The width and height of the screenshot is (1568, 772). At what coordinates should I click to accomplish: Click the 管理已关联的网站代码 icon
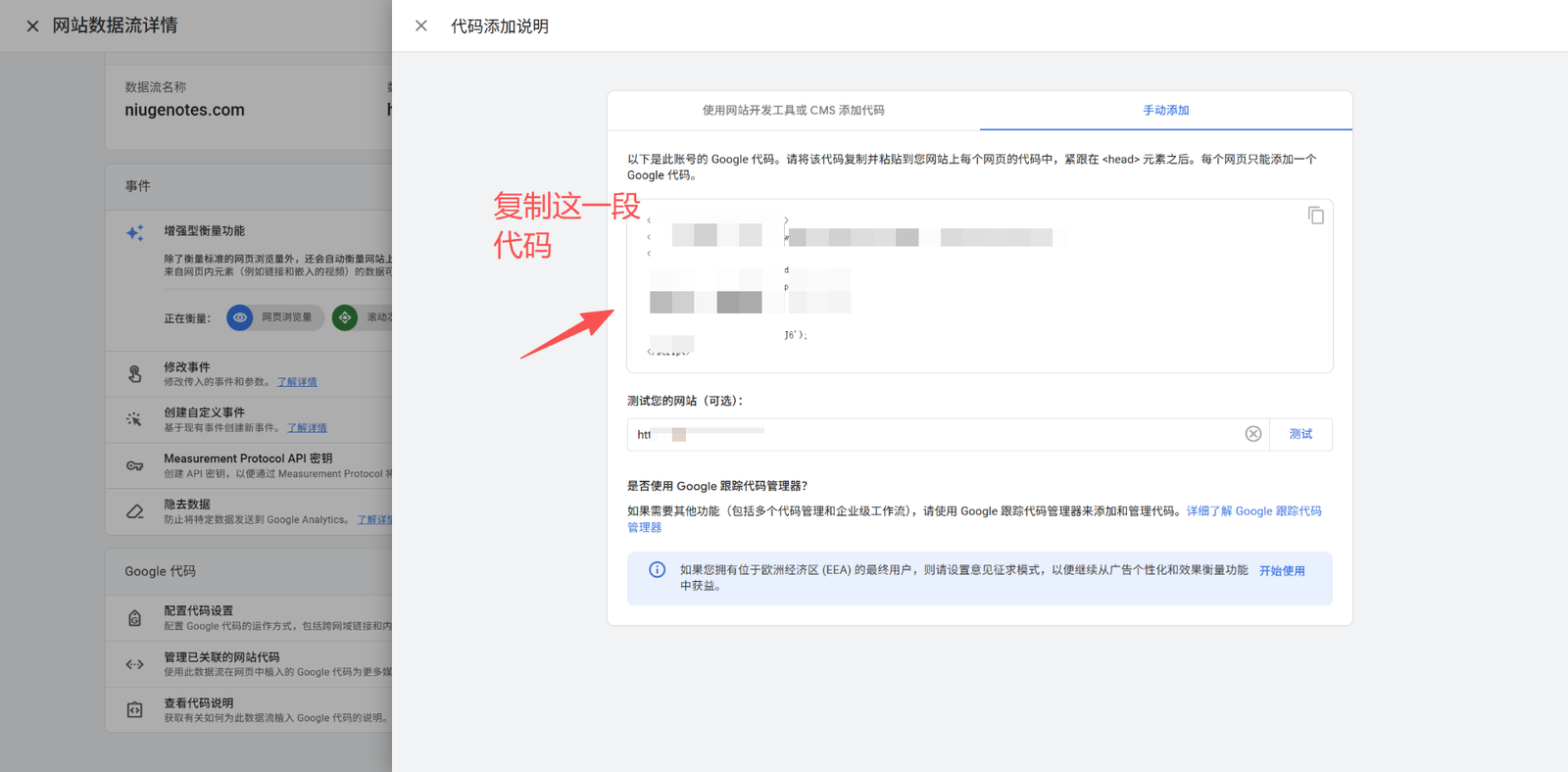135,664
